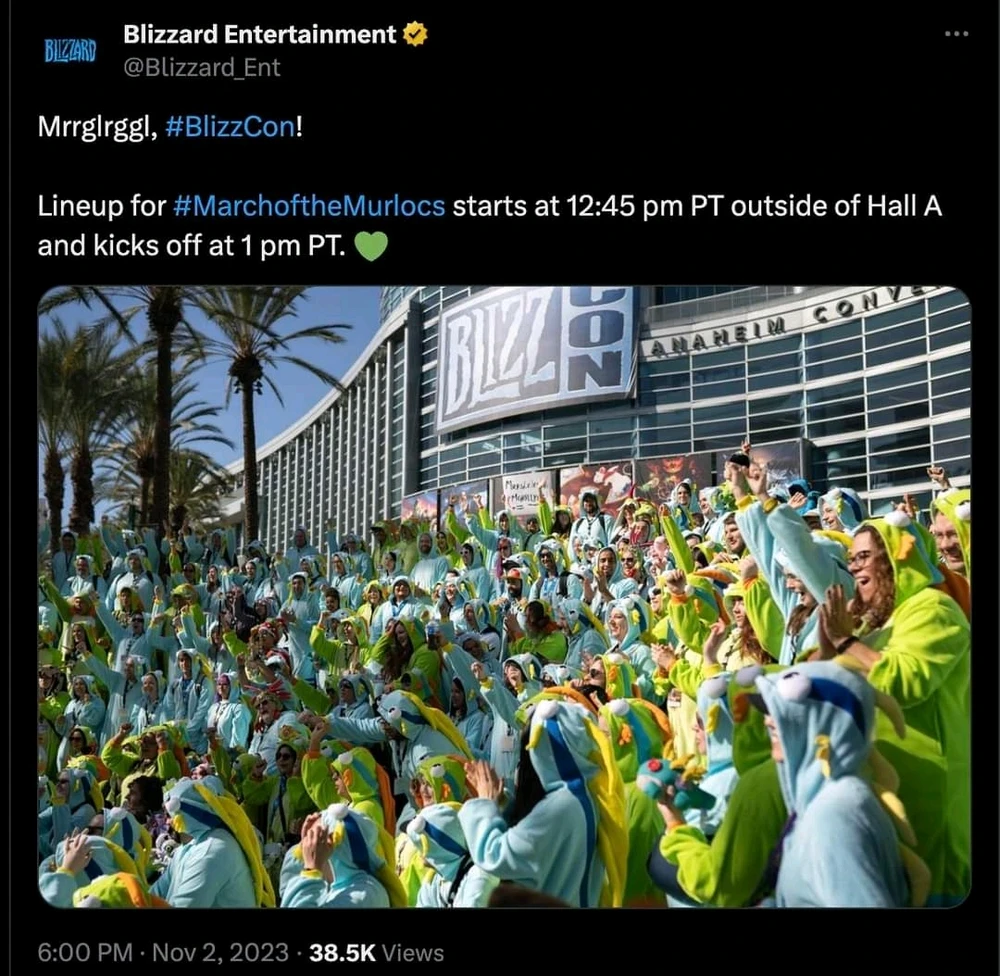The height and width of the screenshot is (976, 1000).
Task: Open the Blizzard logo profile avatar
Action: (x=70, y=50)
